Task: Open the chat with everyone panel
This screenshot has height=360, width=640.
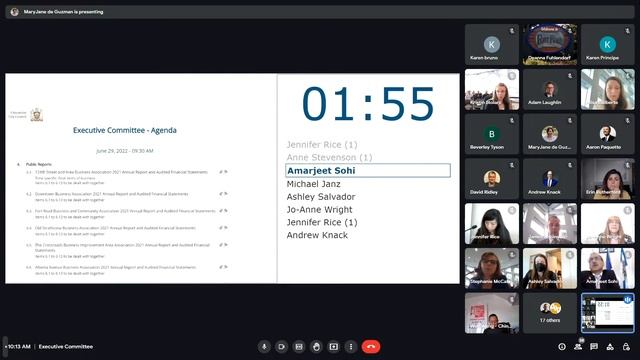Action: [x=594, y=347]
